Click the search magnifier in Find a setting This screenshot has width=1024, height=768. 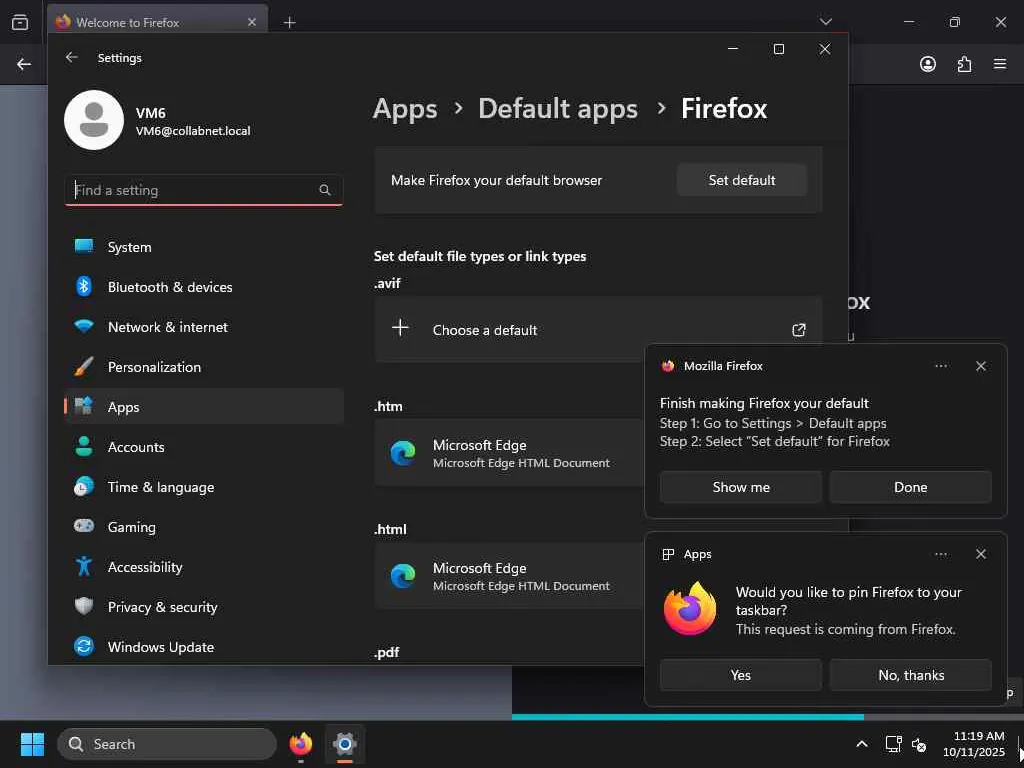(325, 190)
